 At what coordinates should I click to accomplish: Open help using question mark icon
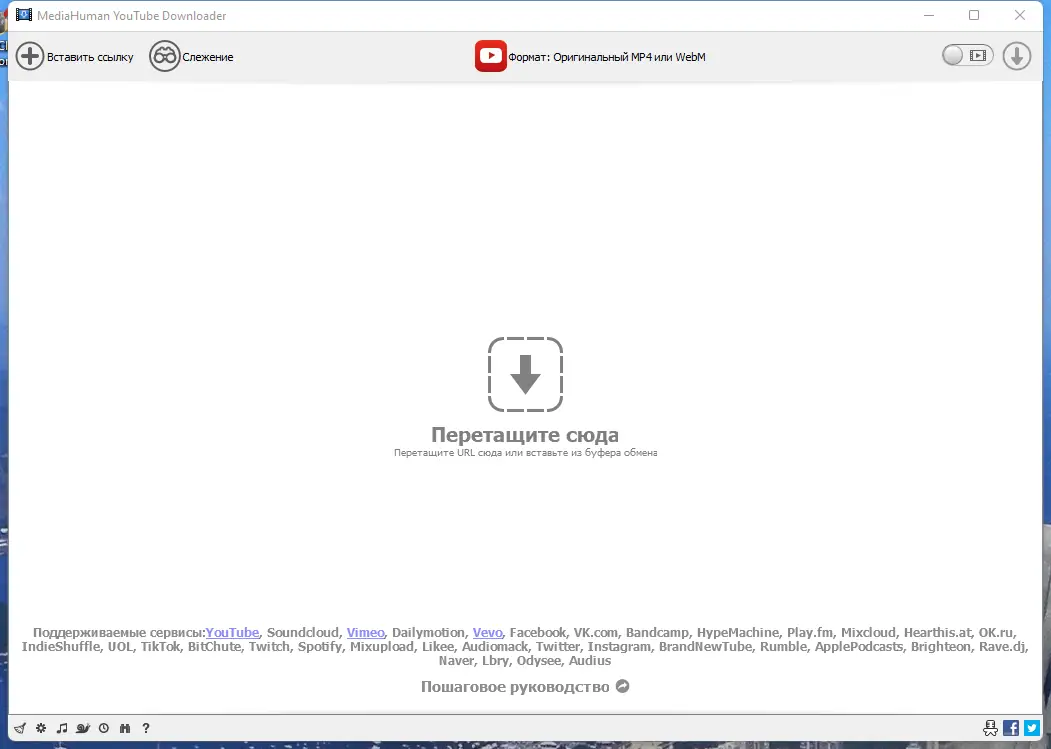(146, 728)
